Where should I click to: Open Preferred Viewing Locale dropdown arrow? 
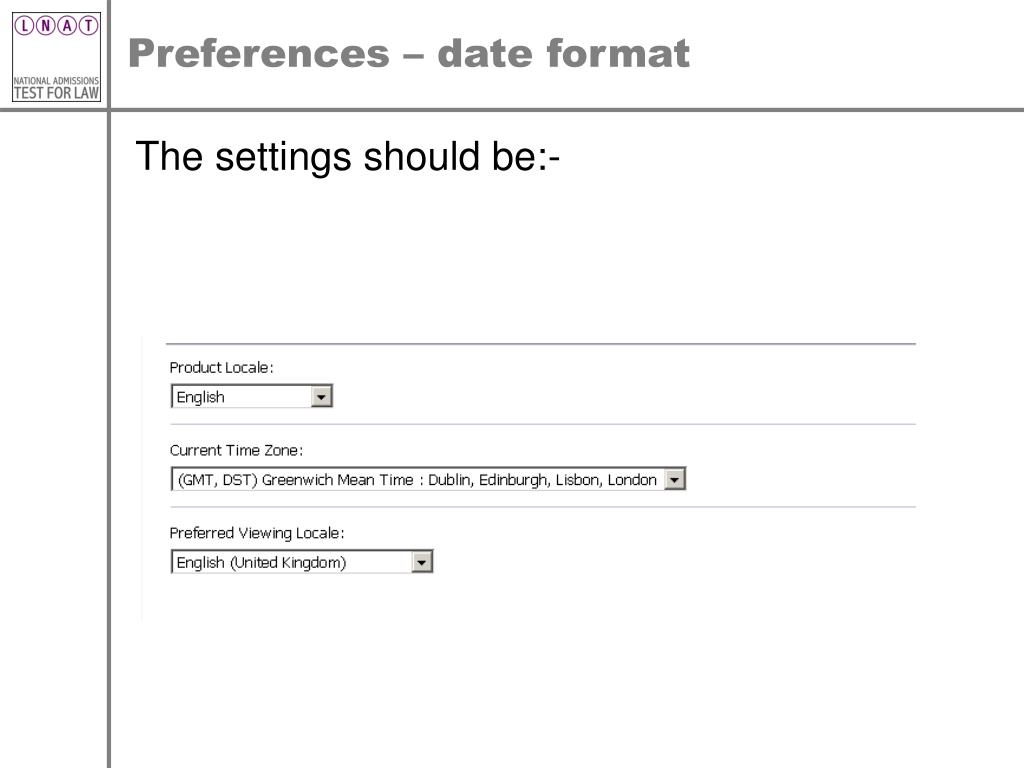coord(422,562)
